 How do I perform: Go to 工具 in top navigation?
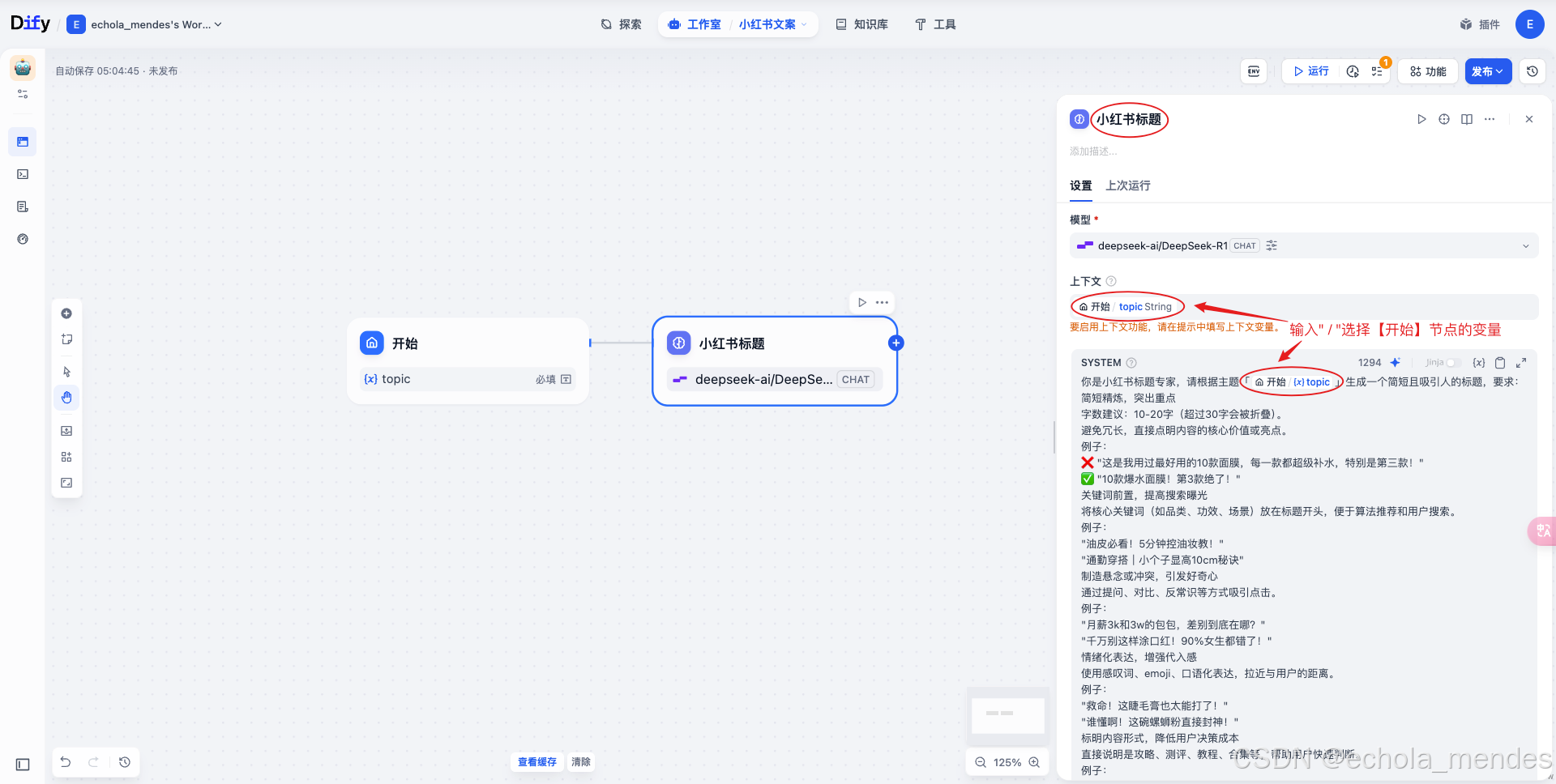tap(935, 24)
